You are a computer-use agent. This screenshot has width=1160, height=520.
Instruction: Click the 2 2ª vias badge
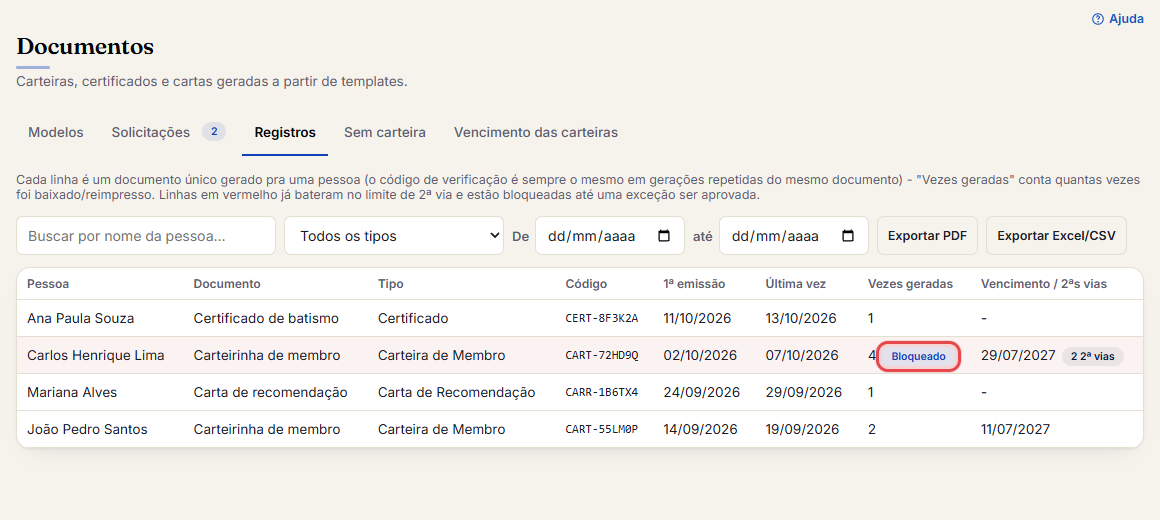(x=1092, y=356)
